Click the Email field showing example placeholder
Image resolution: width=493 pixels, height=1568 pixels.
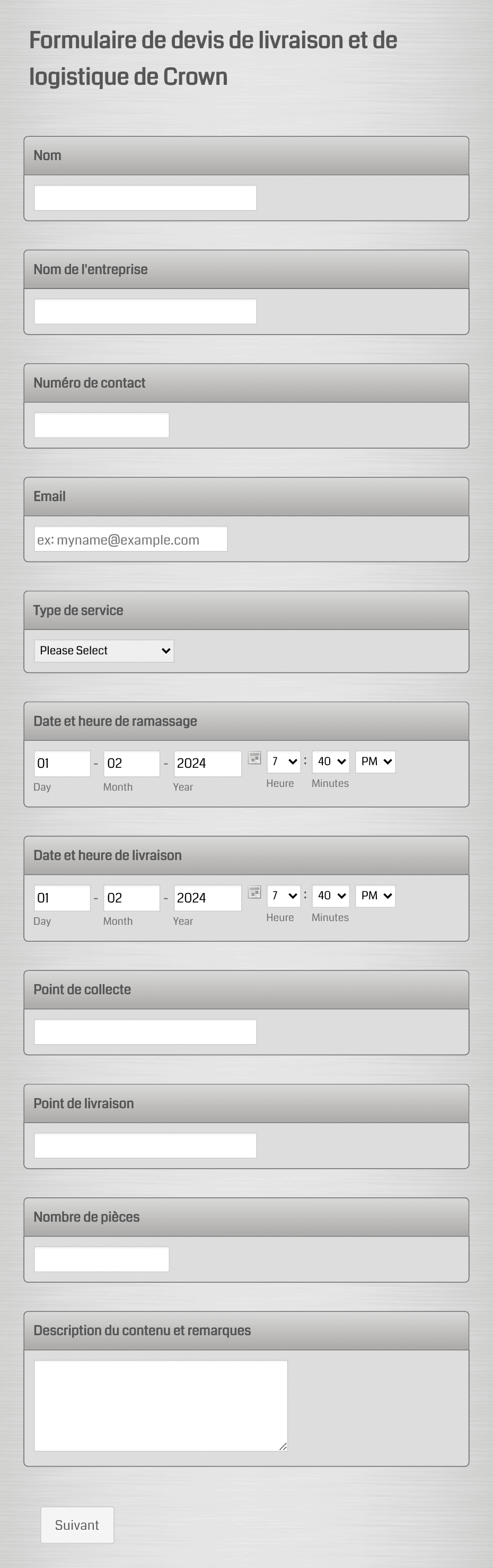coord(130,539)
